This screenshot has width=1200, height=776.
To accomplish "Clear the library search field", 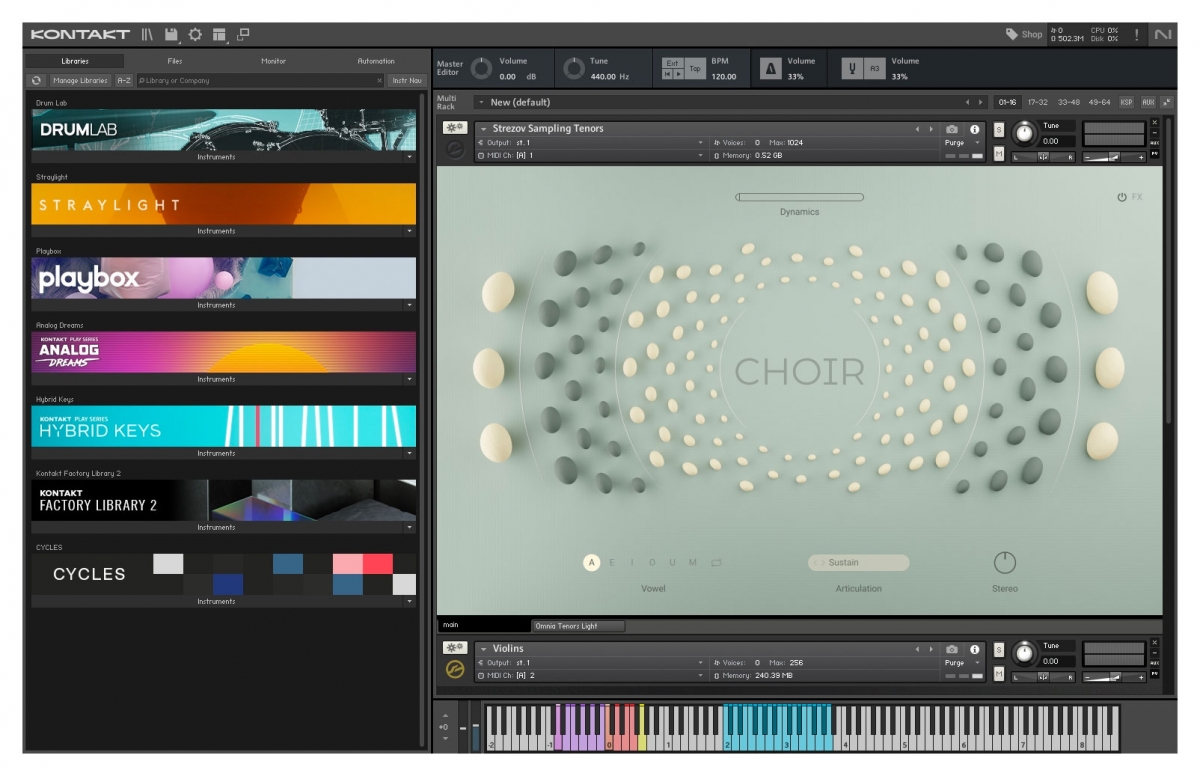I will pyautogui.click(x=379, y=80).
